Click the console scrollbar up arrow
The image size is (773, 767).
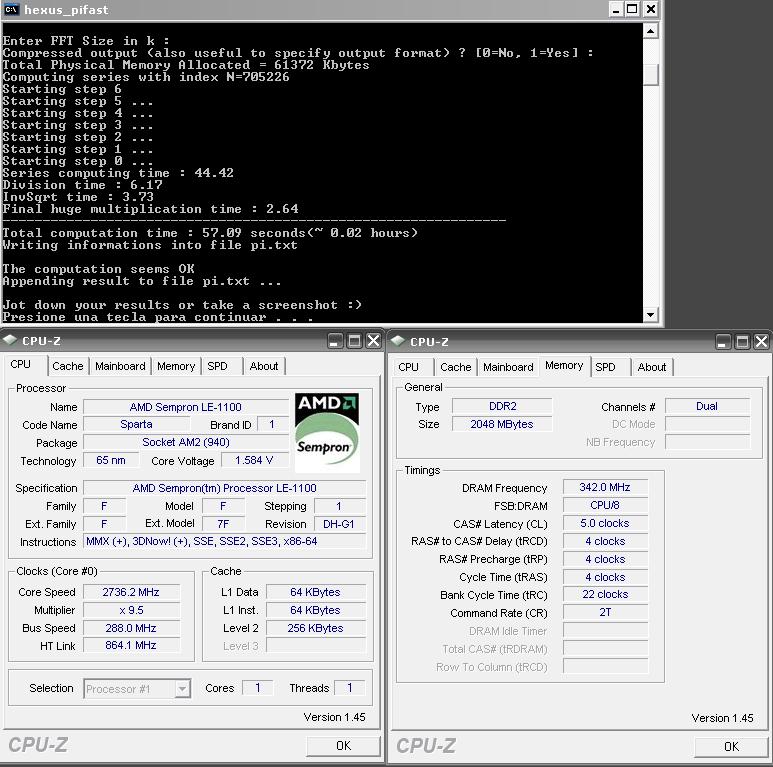(x=651, y=32)
